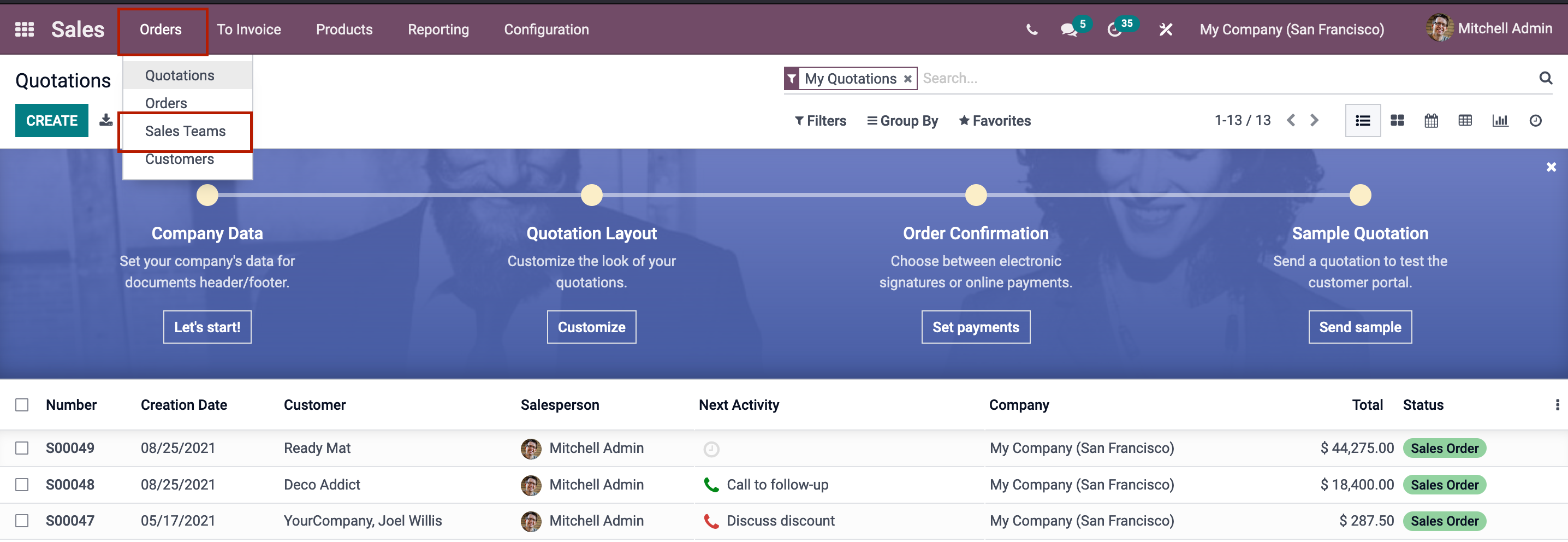
Task: Click the Send sample button
Action: (1359, 327)
